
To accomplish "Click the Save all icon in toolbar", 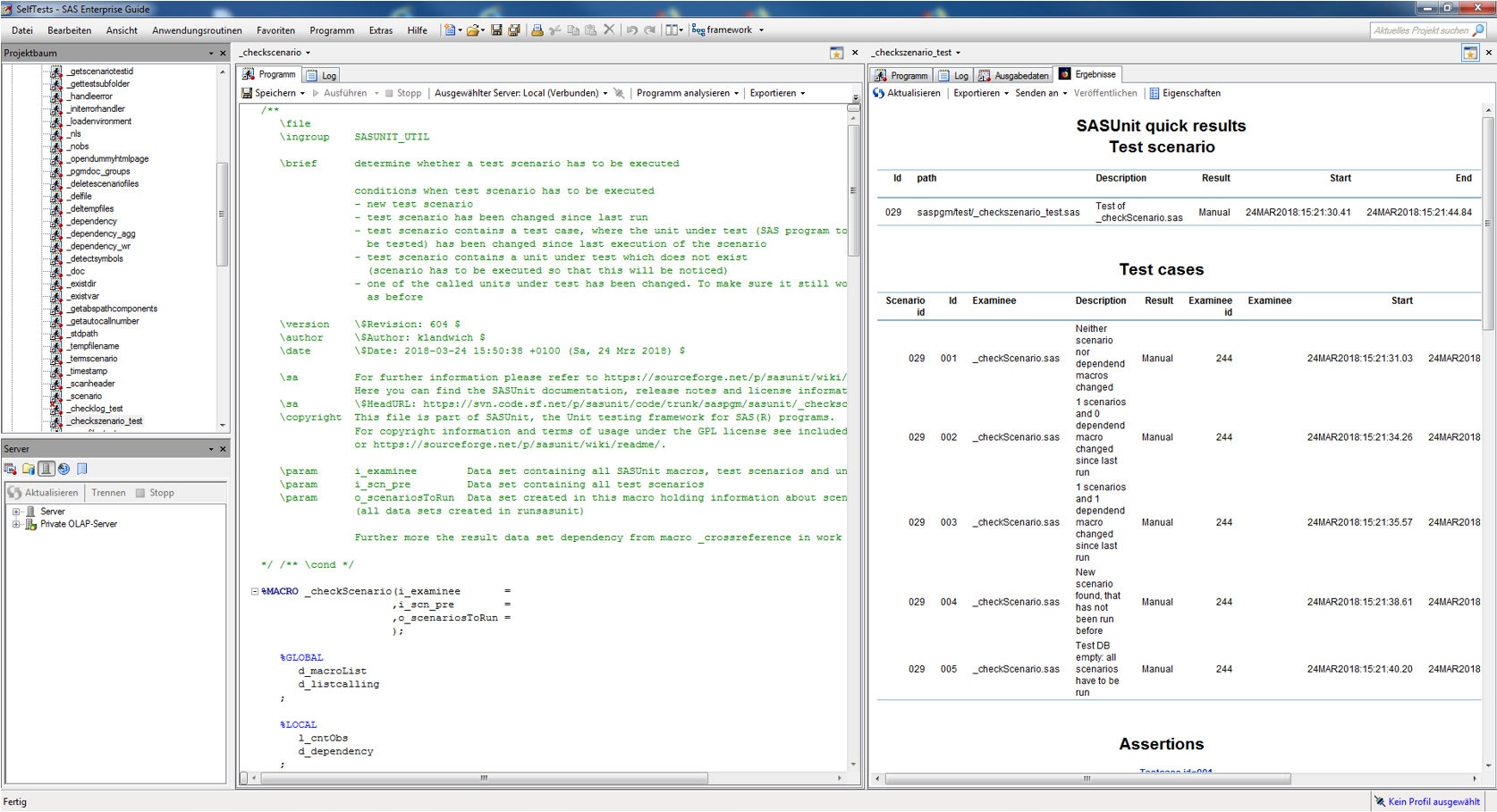I will coord(514,30).
